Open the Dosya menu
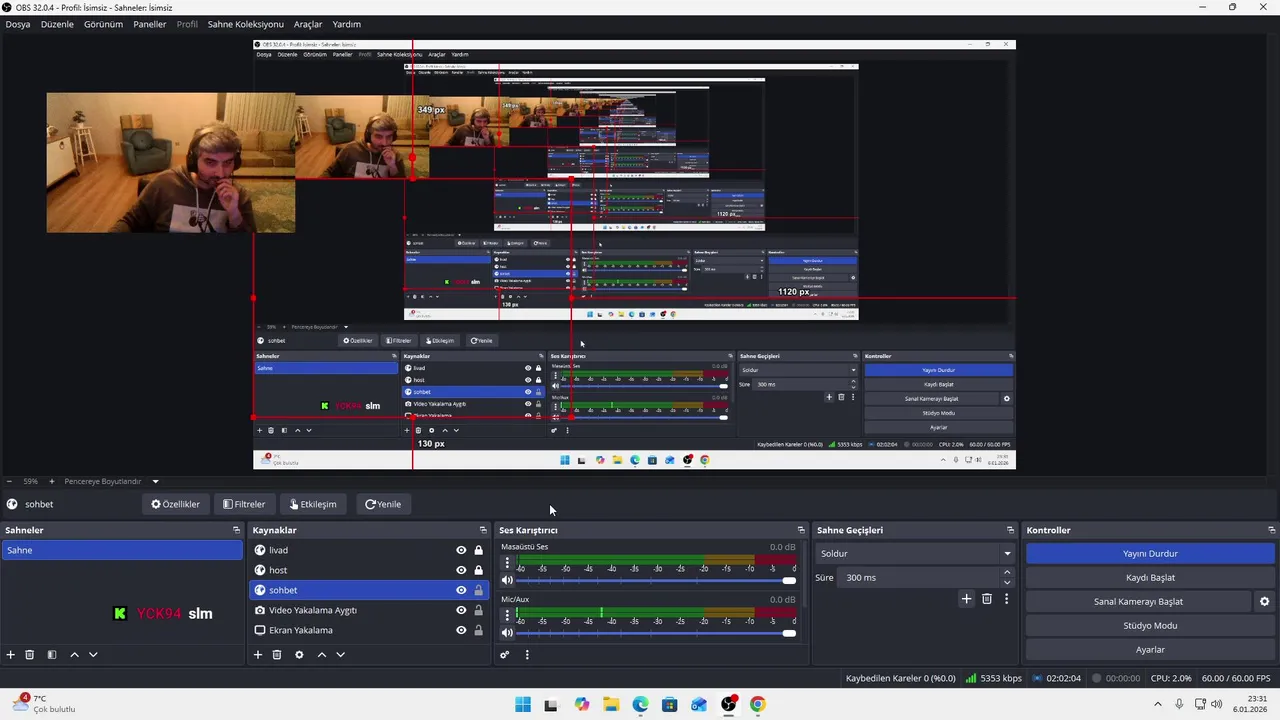Image resolution: width=1280 pixels, height=720 pixels. click(x=18, y=24)
